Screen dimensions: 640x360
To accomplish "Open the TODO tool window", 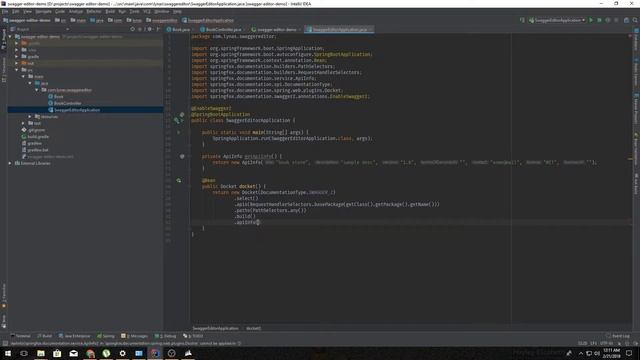I will 193,336.
